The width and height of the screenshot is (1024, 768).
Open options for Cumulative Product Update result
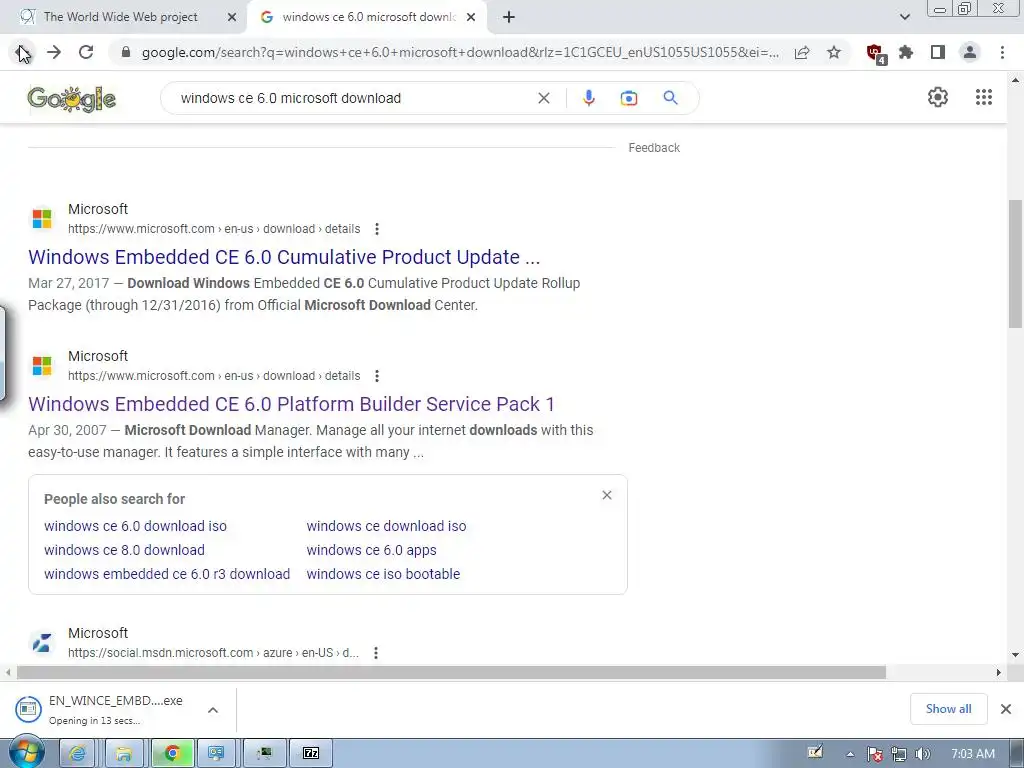click(377, 229)
